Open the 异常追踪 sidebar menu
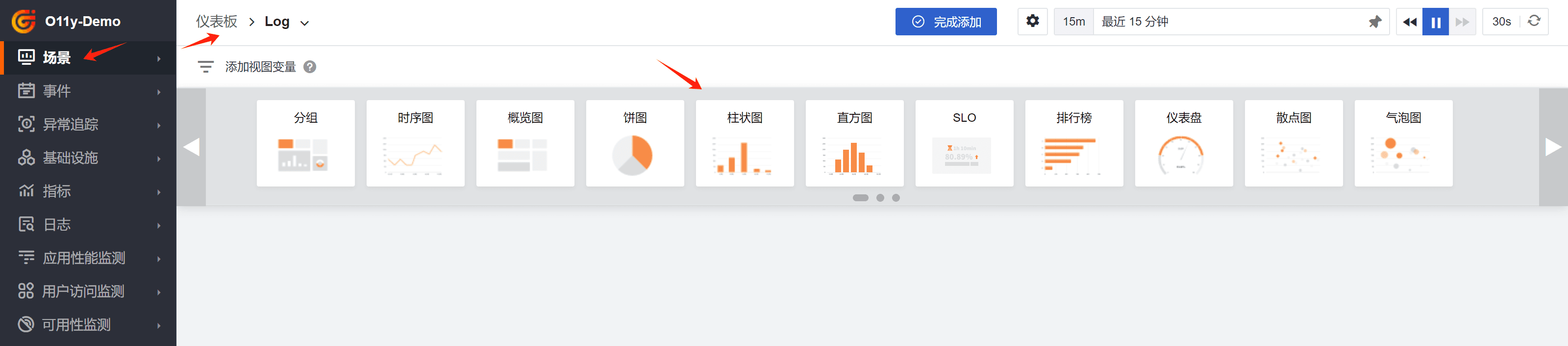 point(88,125)
